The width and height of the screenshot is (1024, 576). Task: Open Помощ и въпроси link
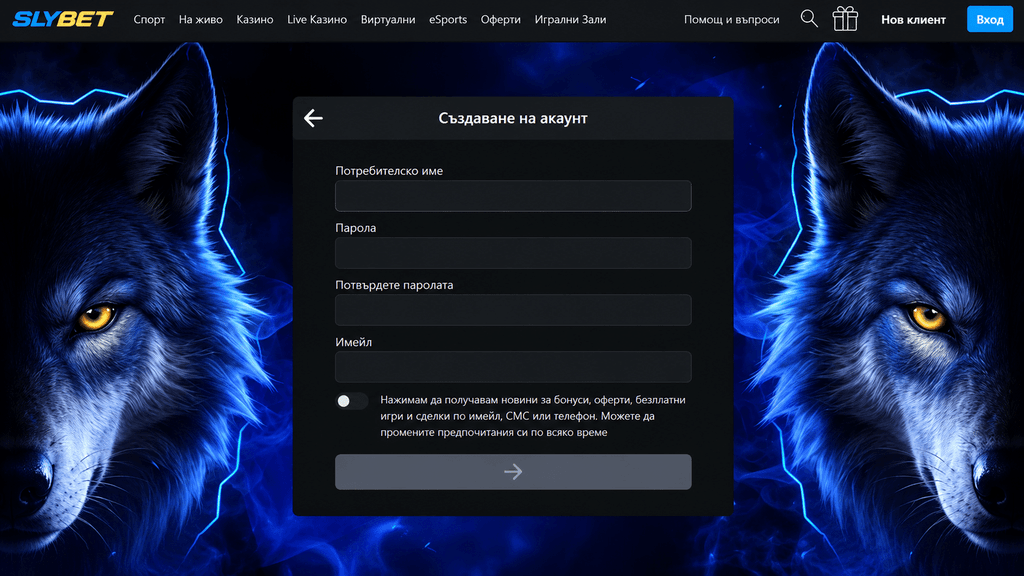coord(731,20)
